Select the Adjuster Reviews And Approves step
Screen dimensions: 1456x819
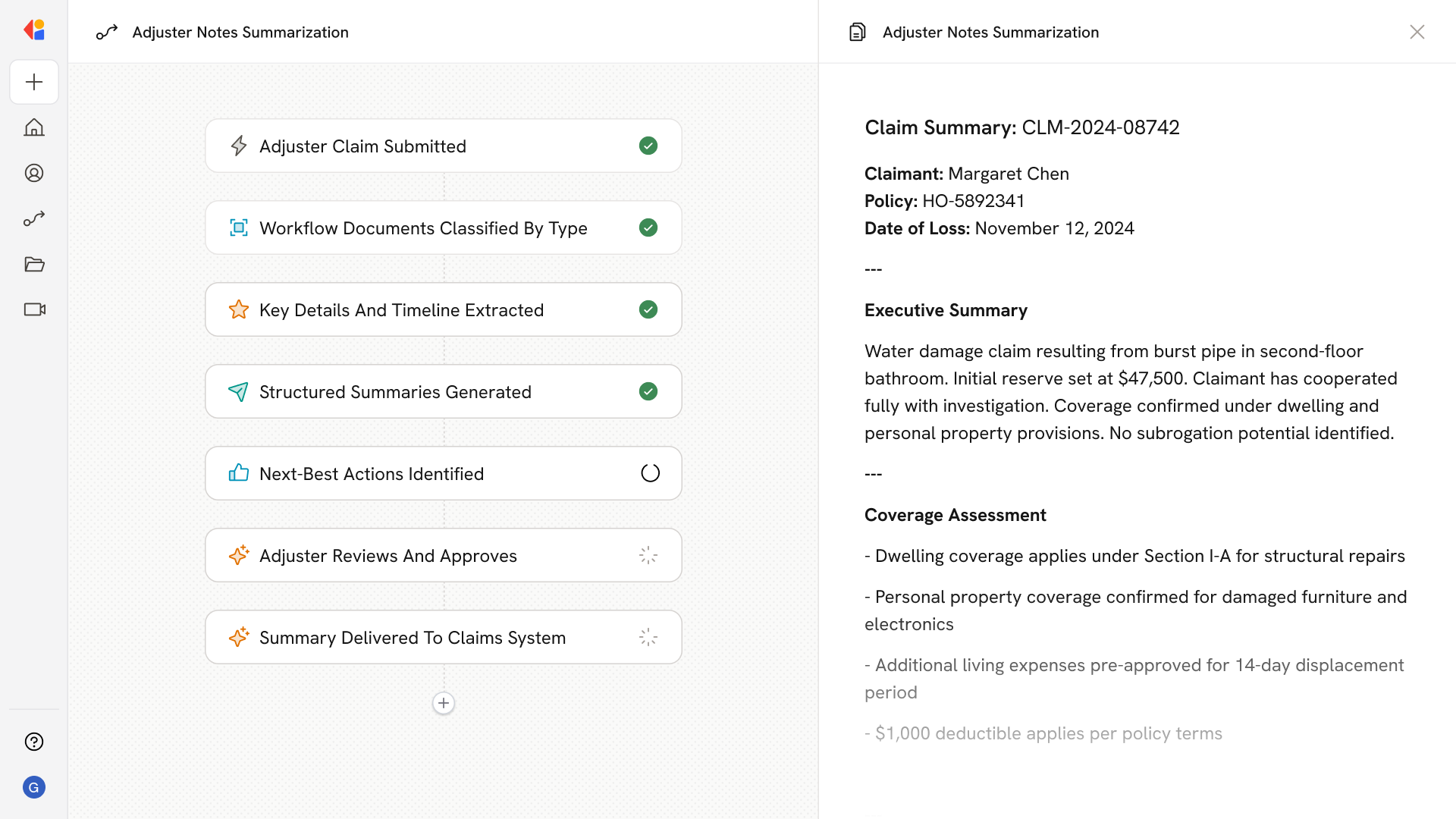coord(388,555)
